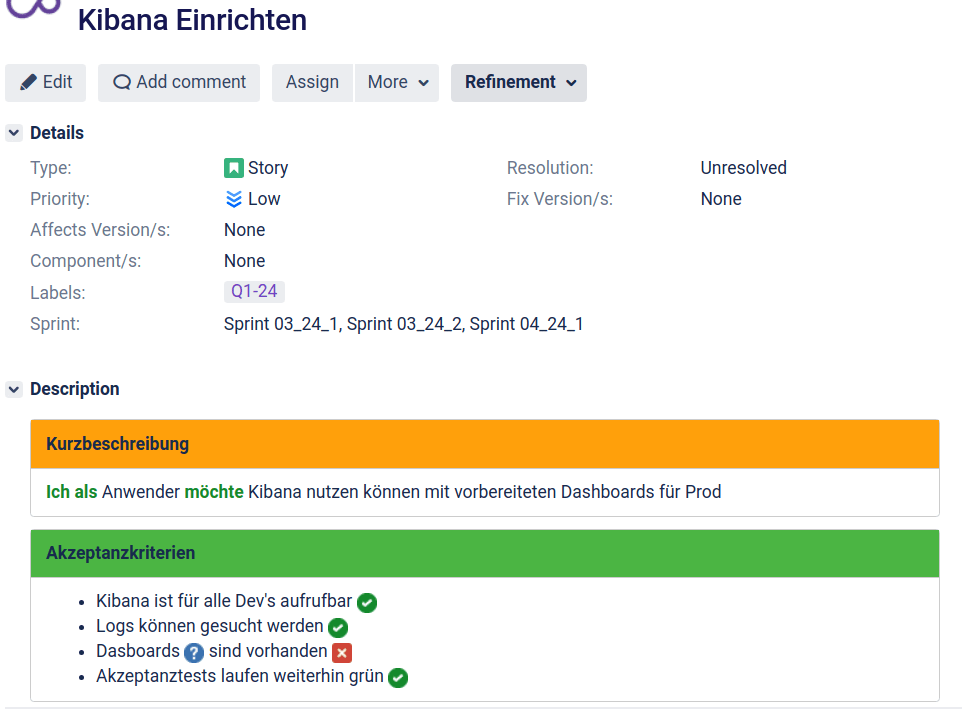Click the Details section heading
Screen dimensions: 962x725
(x=57, y=132)
